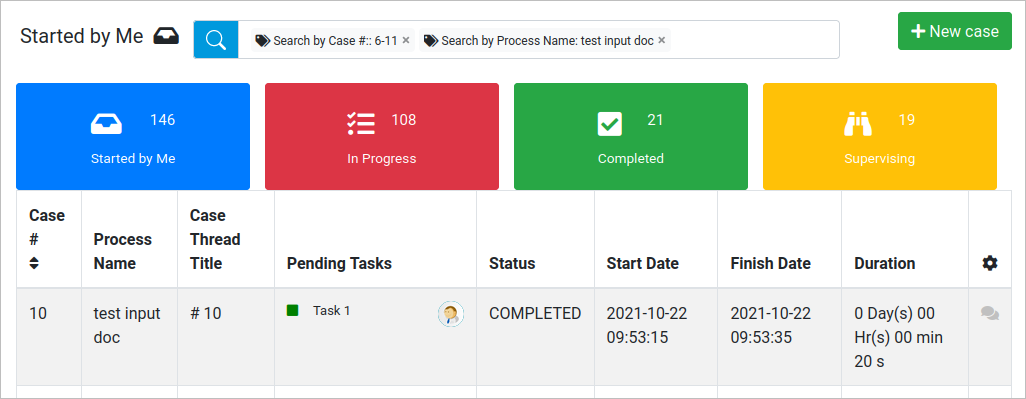Click the task list icon on the In Progress card
The height and width of the screenshot is (399, 1026).
click(361, 124)
